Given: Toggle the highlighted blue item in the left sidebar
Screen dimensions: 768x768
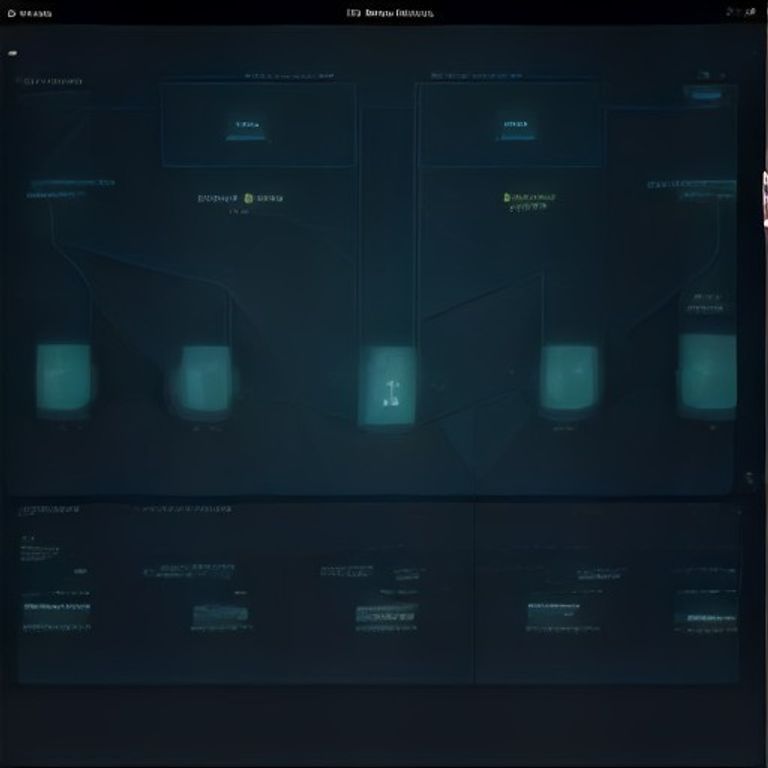Looking at the screenshot, I should click(73, 183).
